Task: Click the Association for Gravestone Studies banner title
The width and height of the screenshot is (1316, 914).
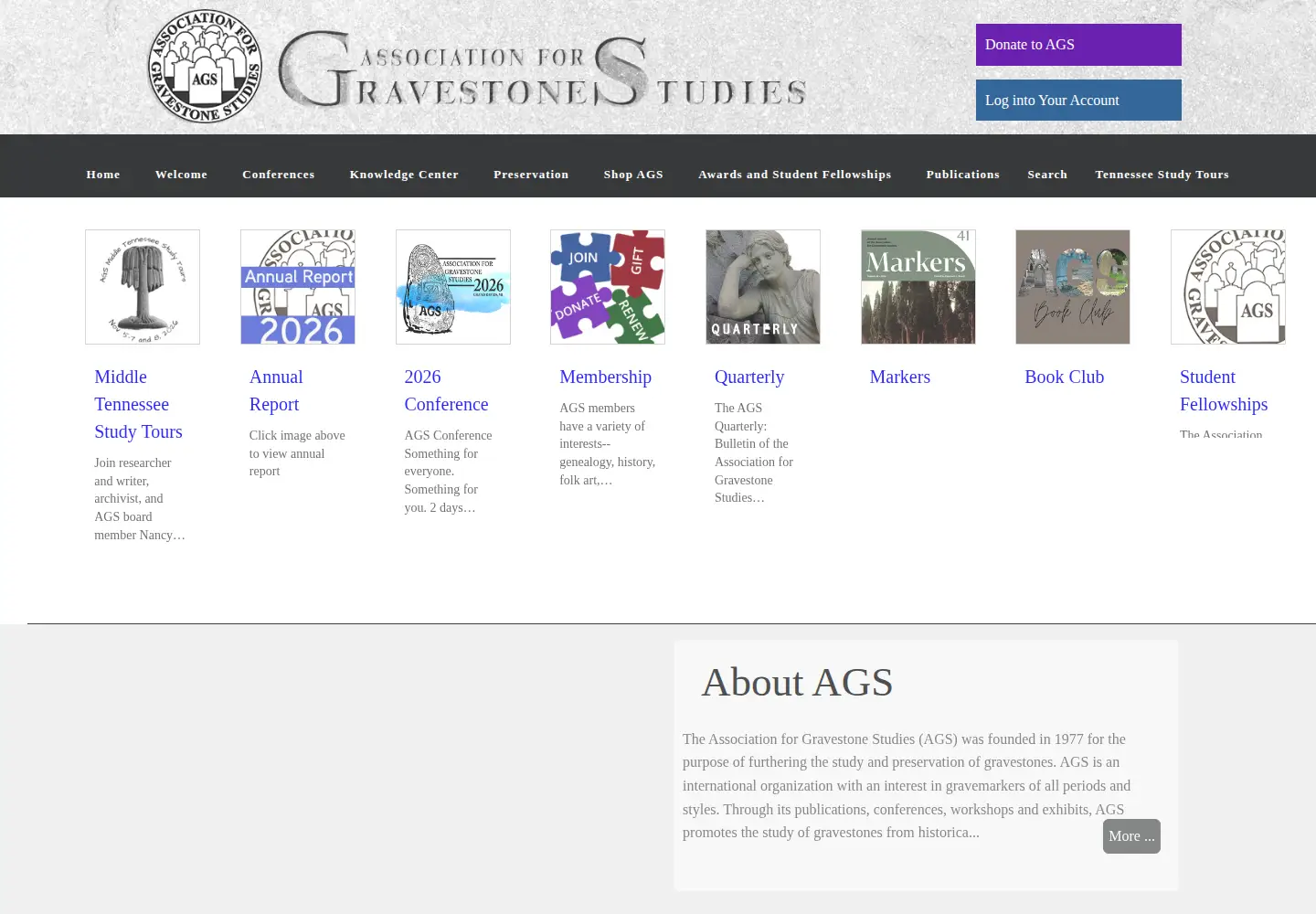Action: coord(543,70)
